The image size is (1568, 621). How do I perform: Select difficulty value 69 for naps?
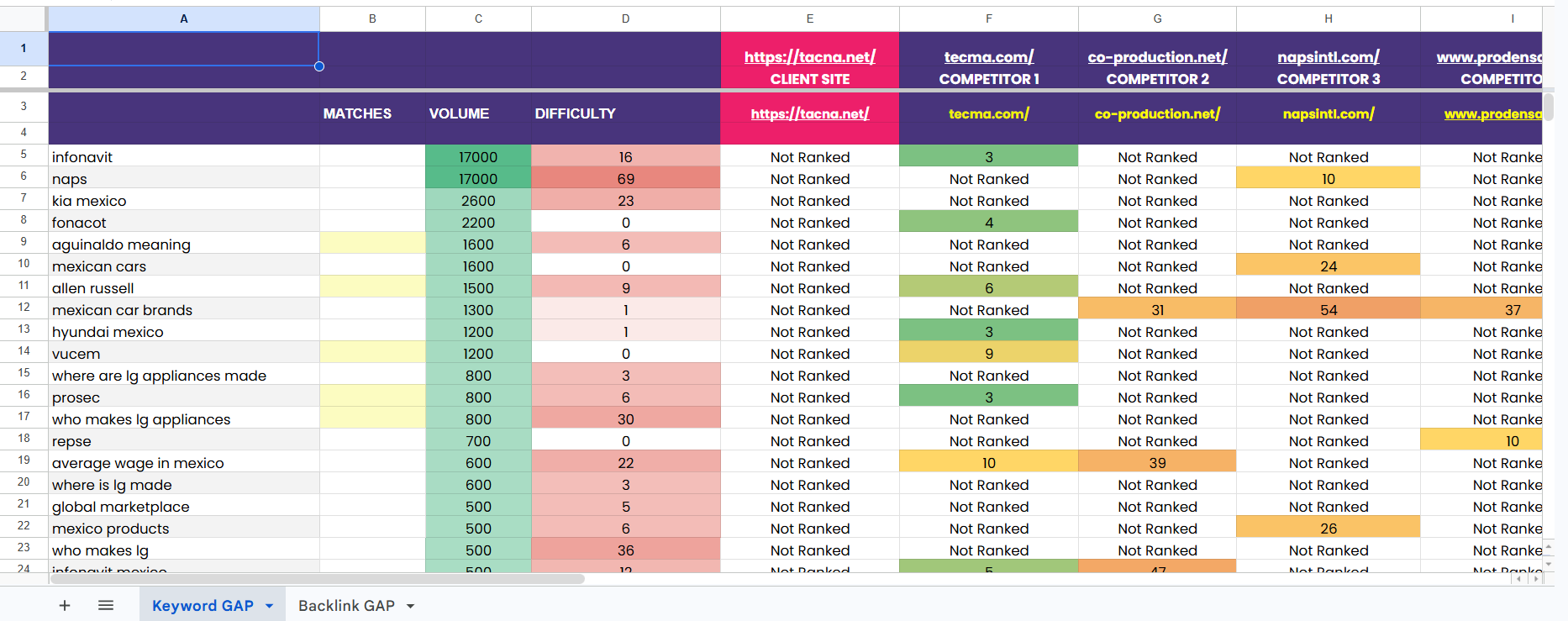[626, 178]
